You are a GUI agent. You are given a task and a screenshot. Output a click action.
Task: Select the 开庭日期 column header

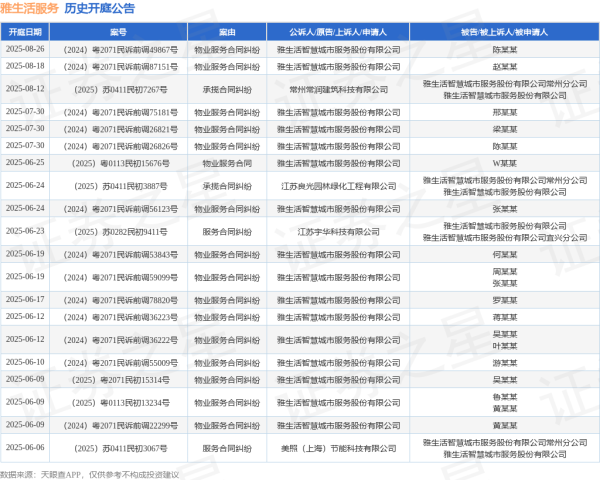click(25, 32)
